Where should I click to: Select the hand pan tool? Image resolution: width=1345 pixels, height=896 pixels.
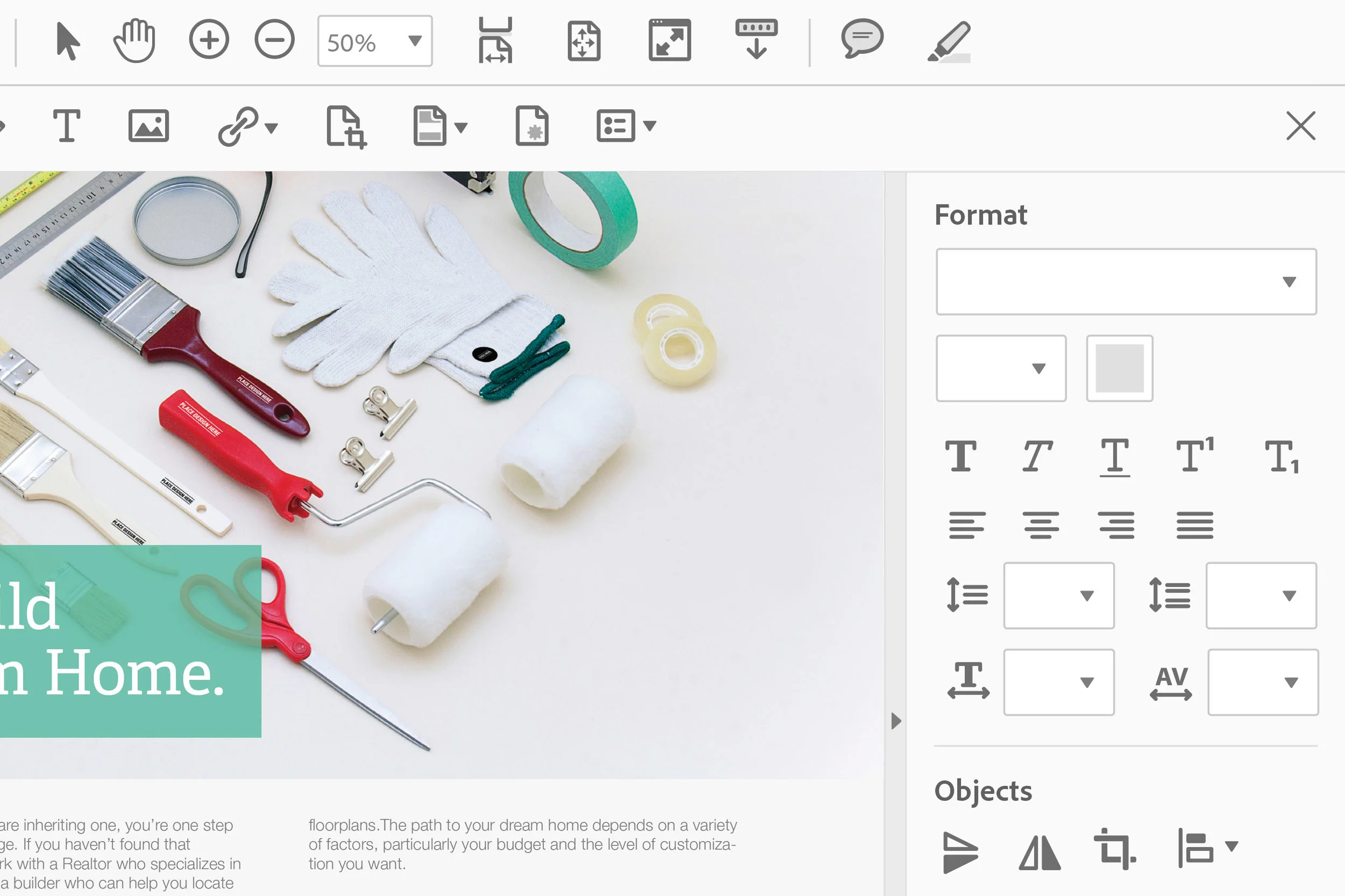pyautogui.click(x=134, y=40)
